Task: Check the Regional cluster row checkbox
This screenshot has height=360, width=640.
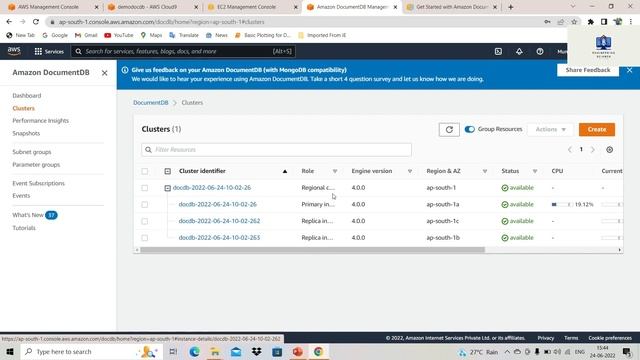Action: (x=144, y=188)
